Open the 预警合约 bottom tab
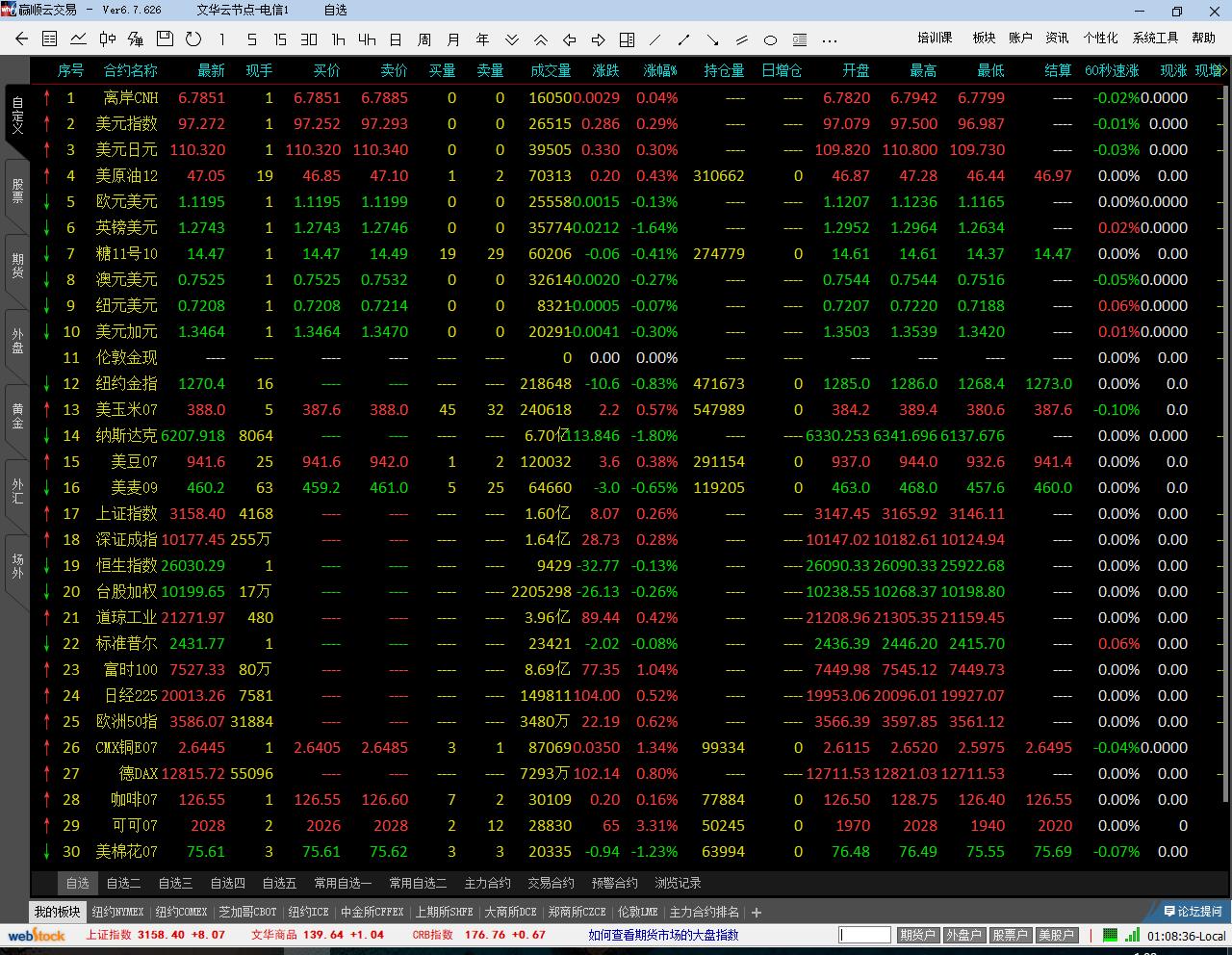The height and width of the screenshot is (955, 1232). click(x=614, y=883)
